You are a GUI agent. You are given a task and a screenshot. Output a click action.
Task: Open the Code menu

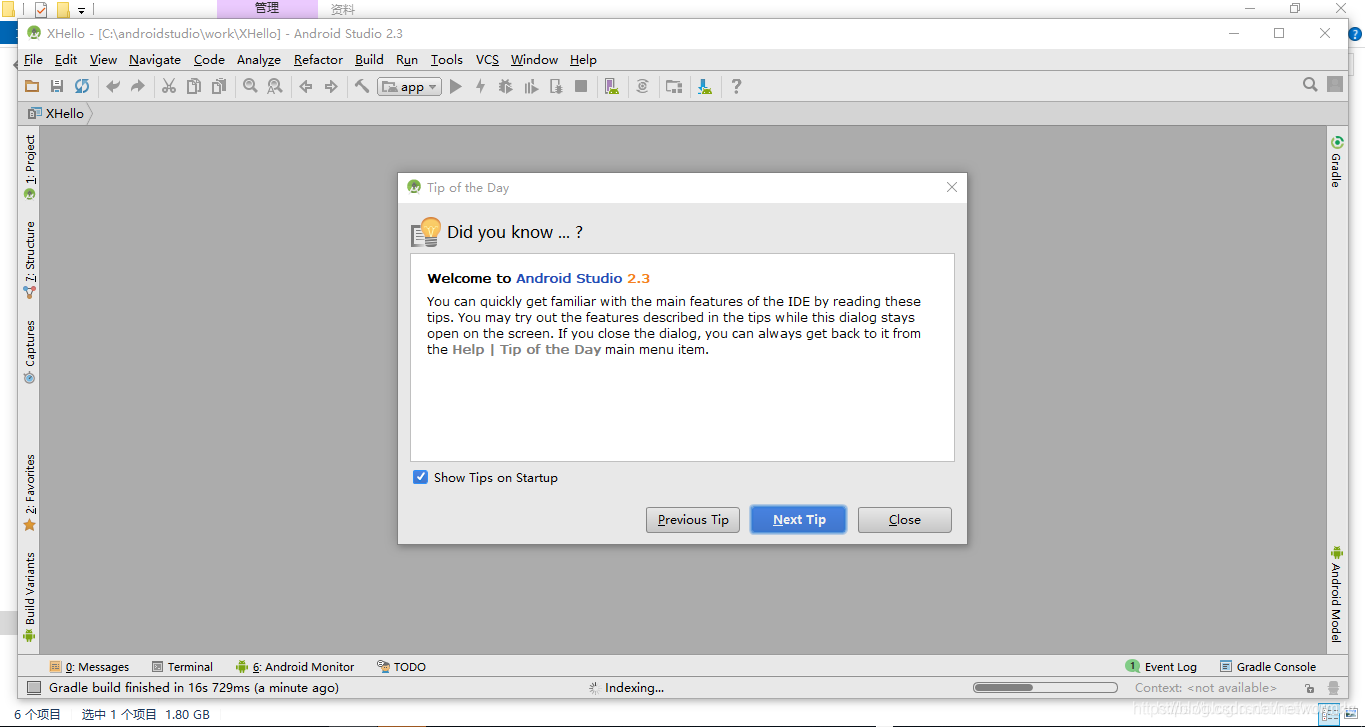[209, 60]
